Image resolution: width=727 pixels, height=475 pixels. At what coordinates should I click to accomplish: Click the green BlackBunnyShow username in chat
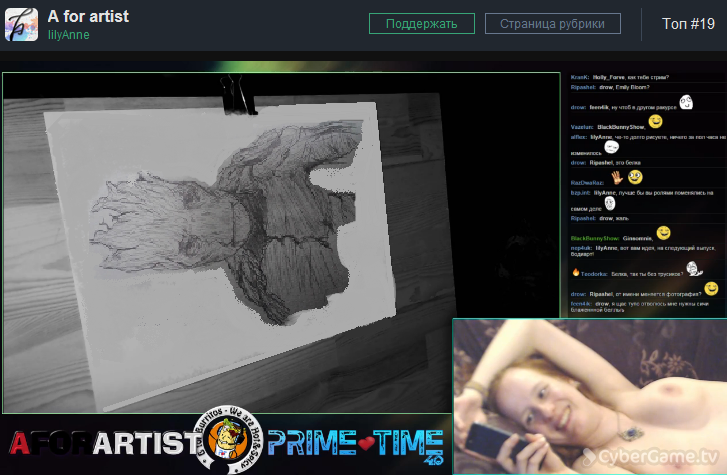click(x=595, y=238)
